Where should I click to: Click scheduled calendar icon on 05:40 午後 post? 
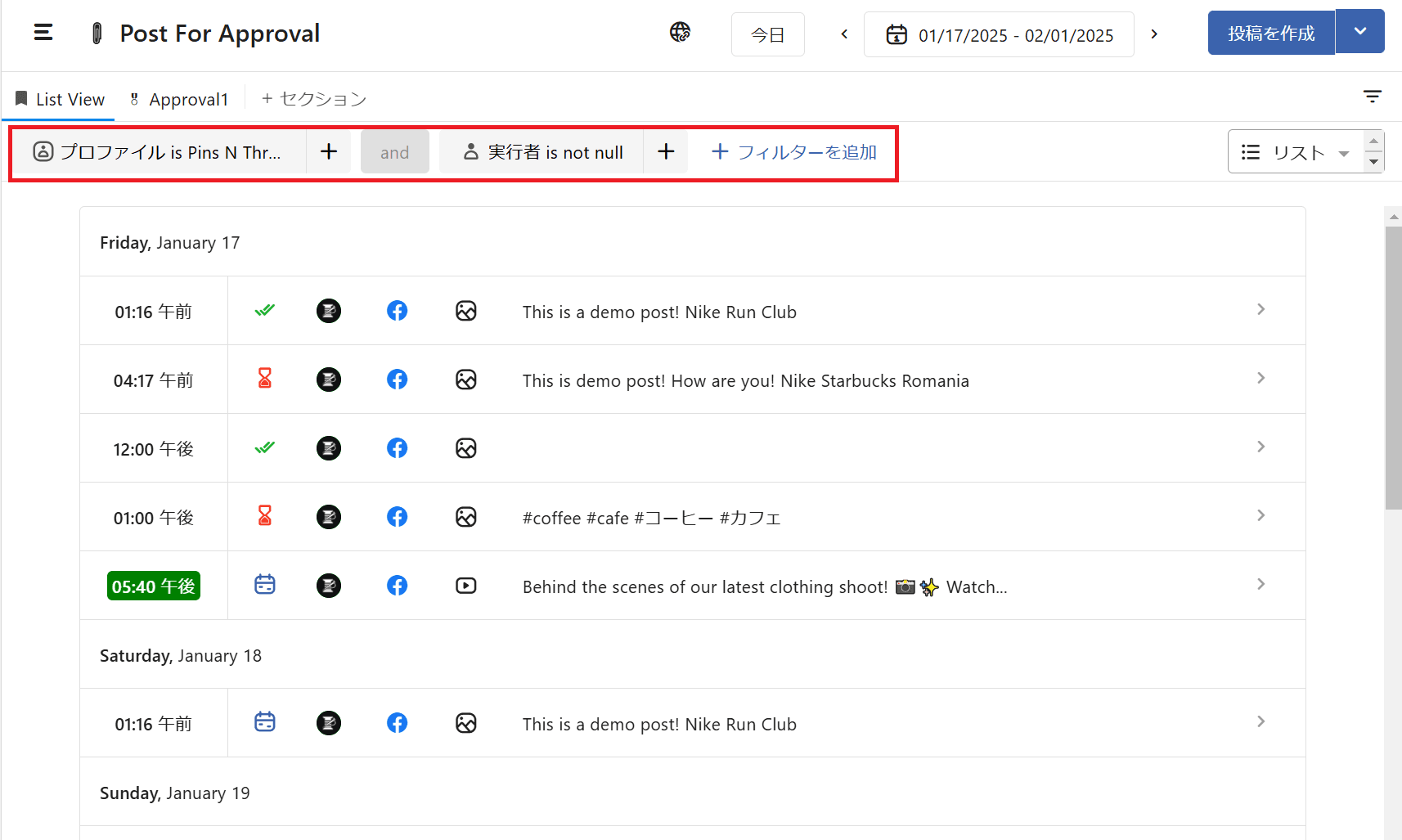pos(265,585)
